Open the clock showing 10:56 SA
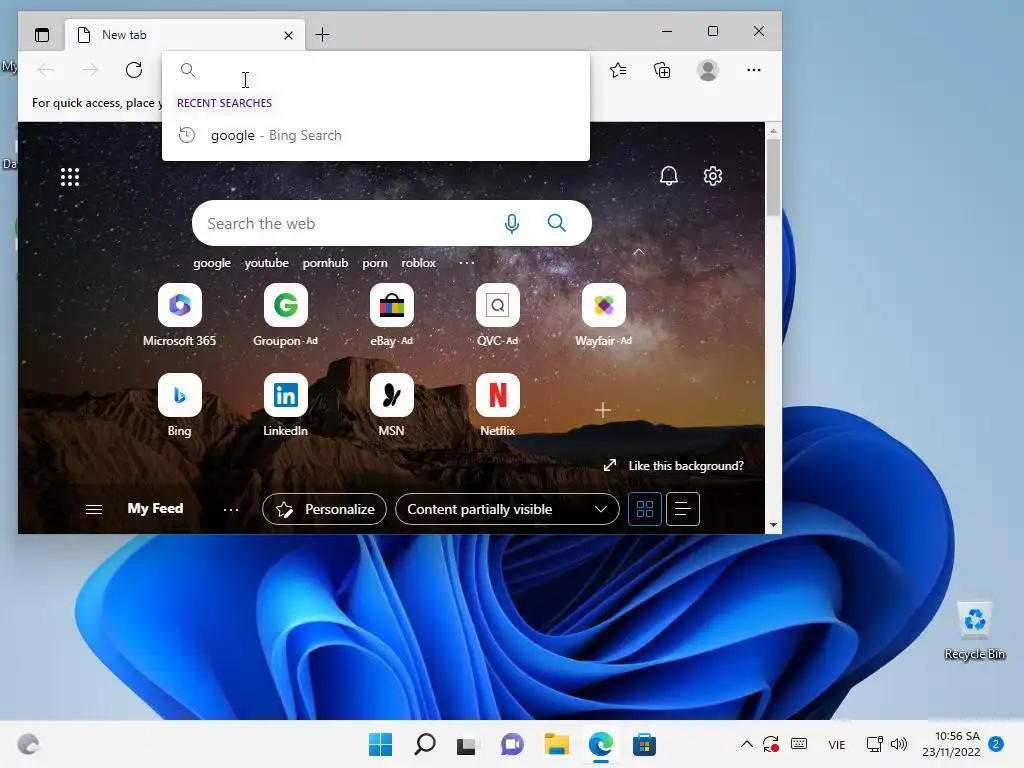 pyautogui.click(x=952, y=744)
